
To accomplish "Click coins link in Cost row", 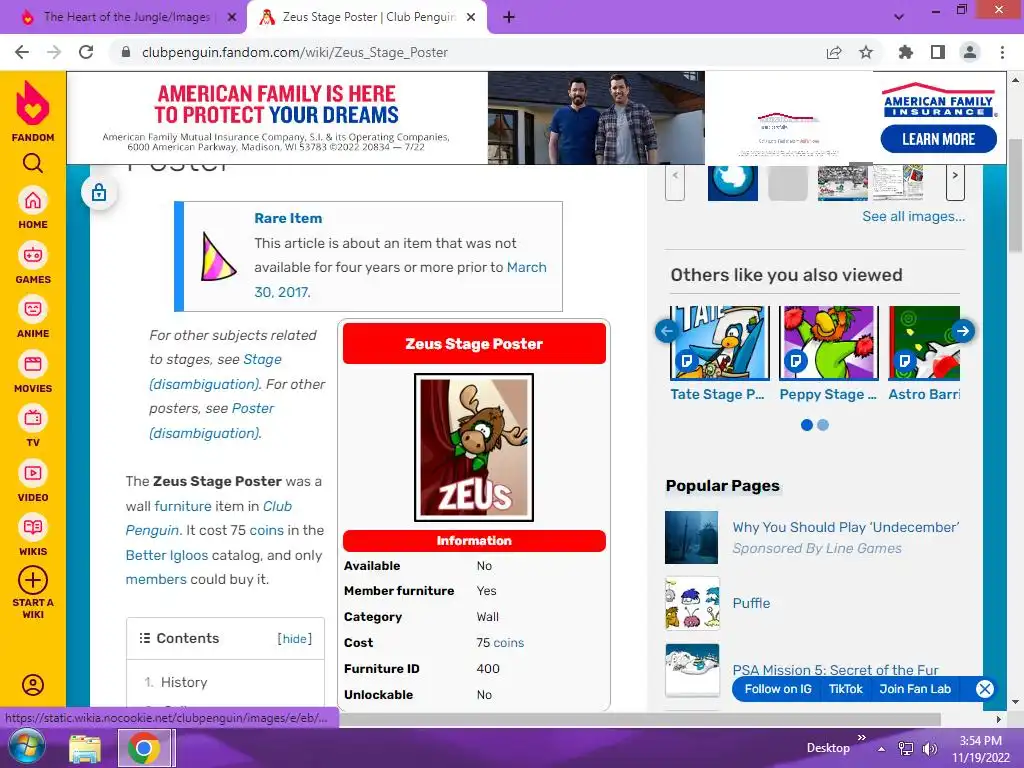I will pyautogui.click(x=509, y=643).
